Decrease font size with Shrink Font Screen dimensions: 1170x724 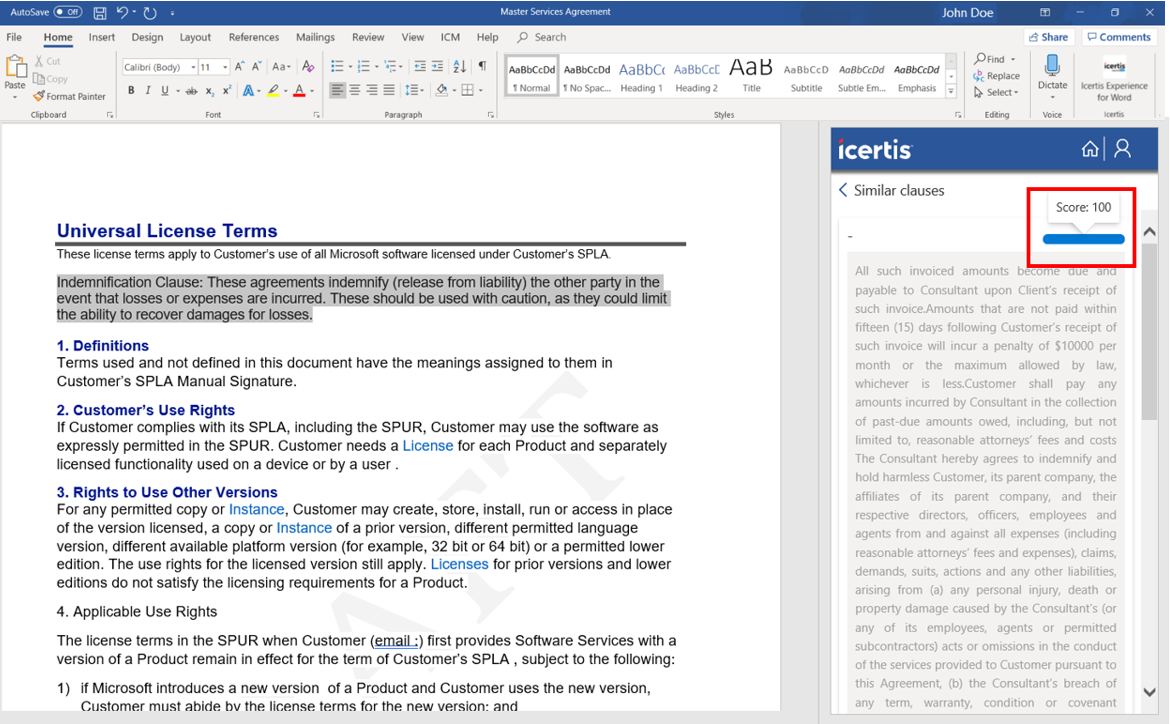(x=256, y=66)
